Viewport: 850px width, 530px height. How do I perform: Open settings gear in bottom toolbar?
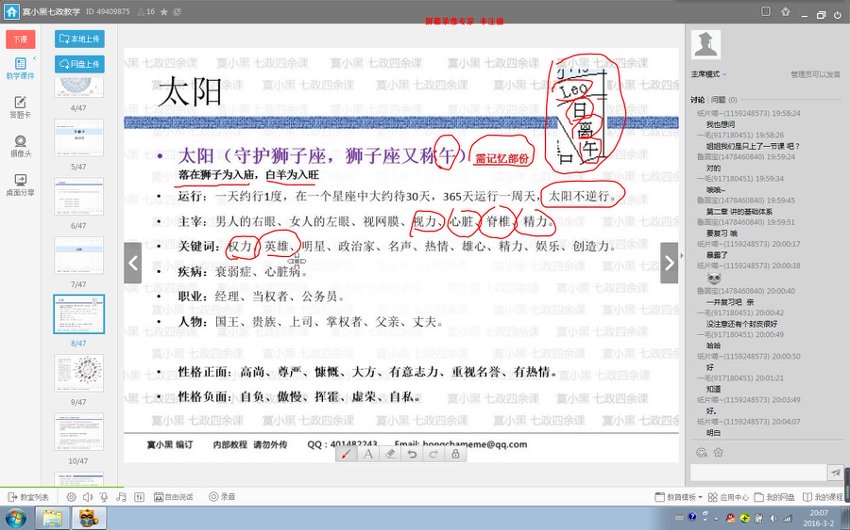tap(71, 497)
